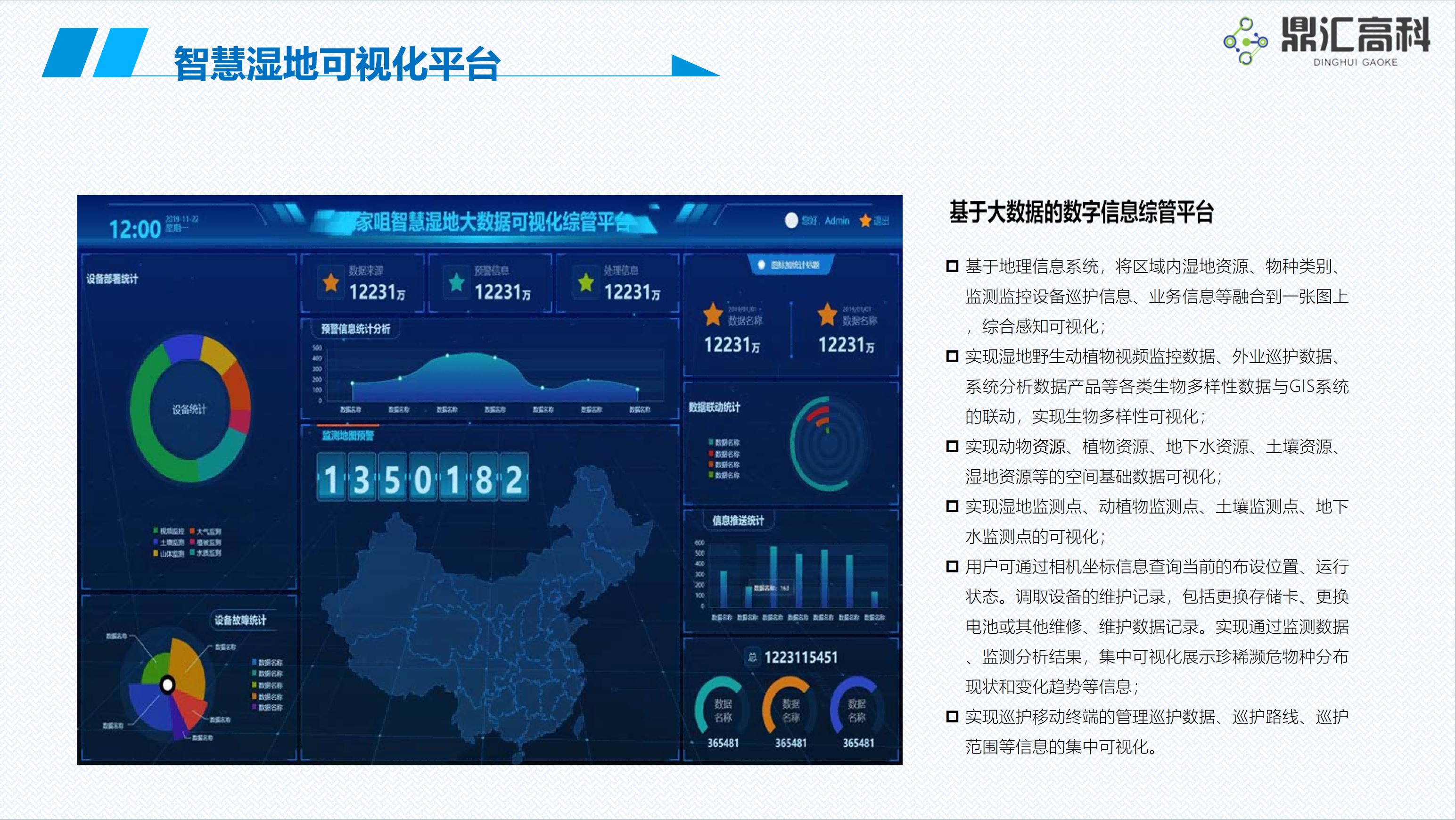Open the 设备部署统计 panel title
Screen dimensions: 1456x820
pyautogui.click(x=112, y=279)
